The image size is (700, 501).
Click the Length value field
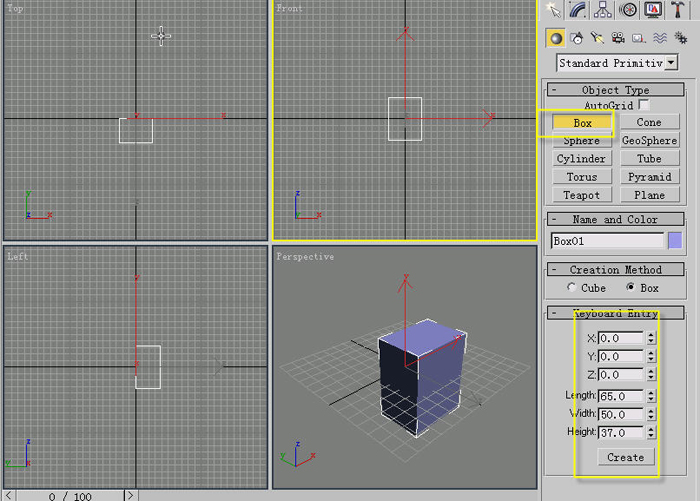621,396
